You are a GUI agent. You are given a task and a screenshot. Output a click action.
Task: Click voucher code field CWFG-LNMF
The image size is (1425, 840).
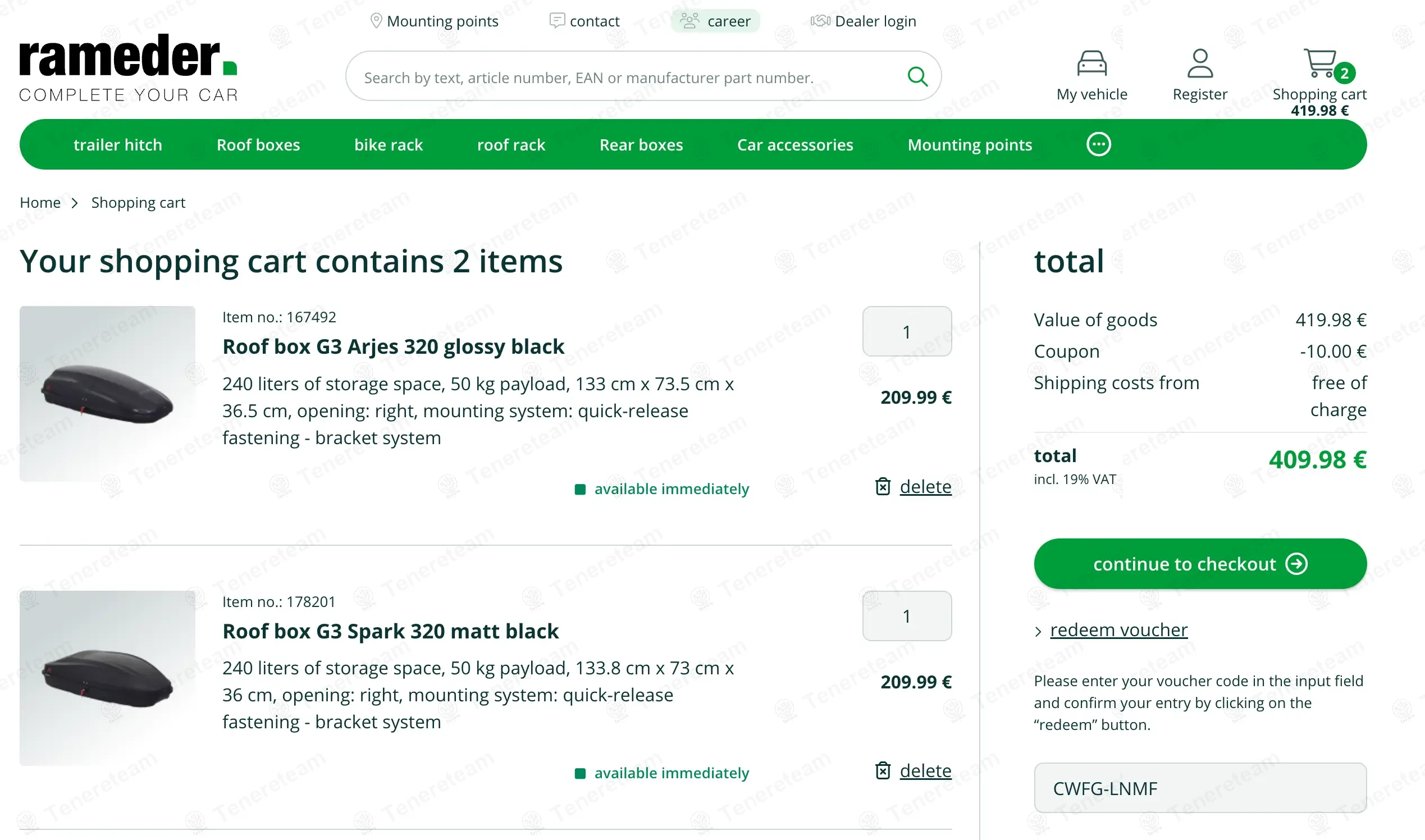[1199, 788]
